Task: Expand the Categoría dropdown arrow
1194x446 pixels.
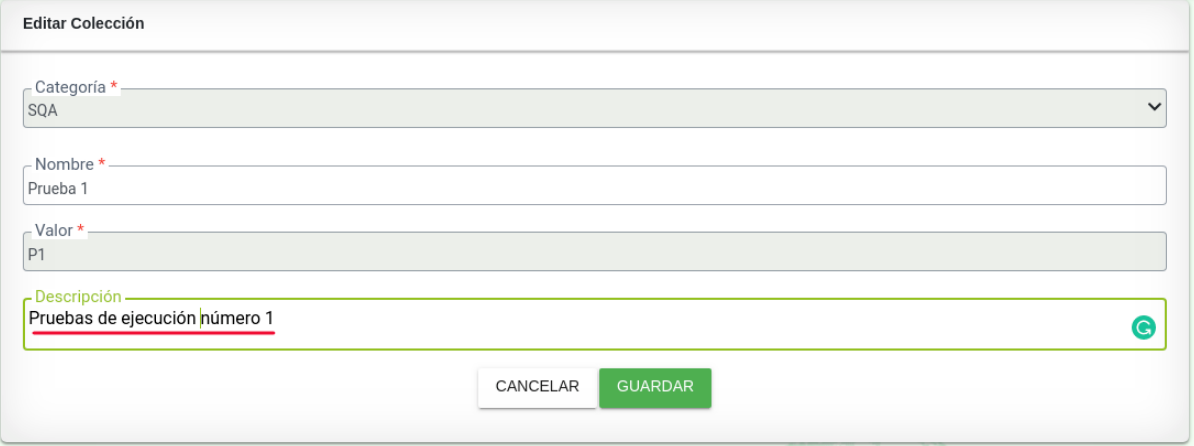Action: click(1154, 107)
